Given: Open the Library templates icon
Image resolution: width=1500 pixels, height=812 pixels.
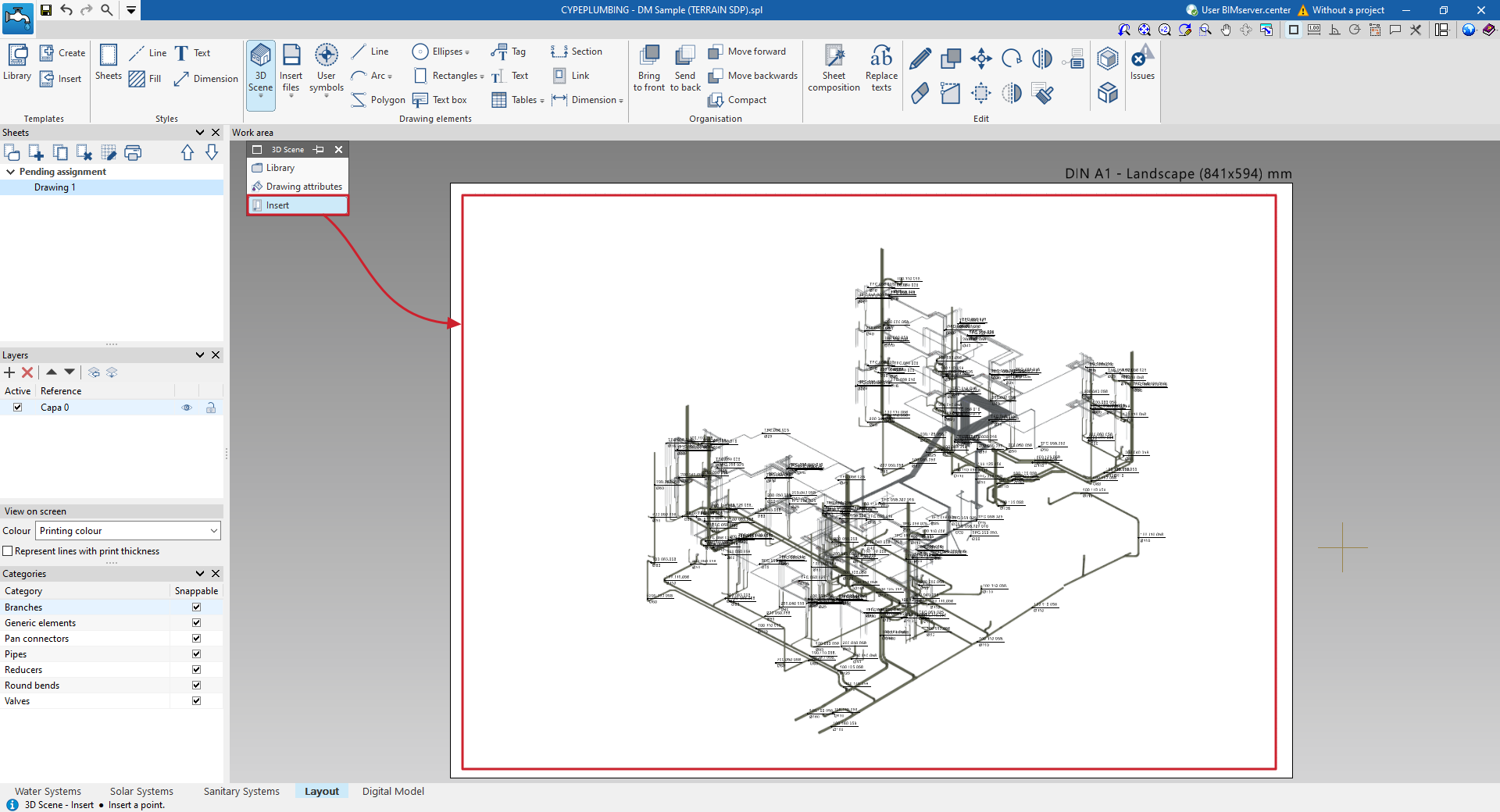Looking at the screenshot, I should coord(17,62).
